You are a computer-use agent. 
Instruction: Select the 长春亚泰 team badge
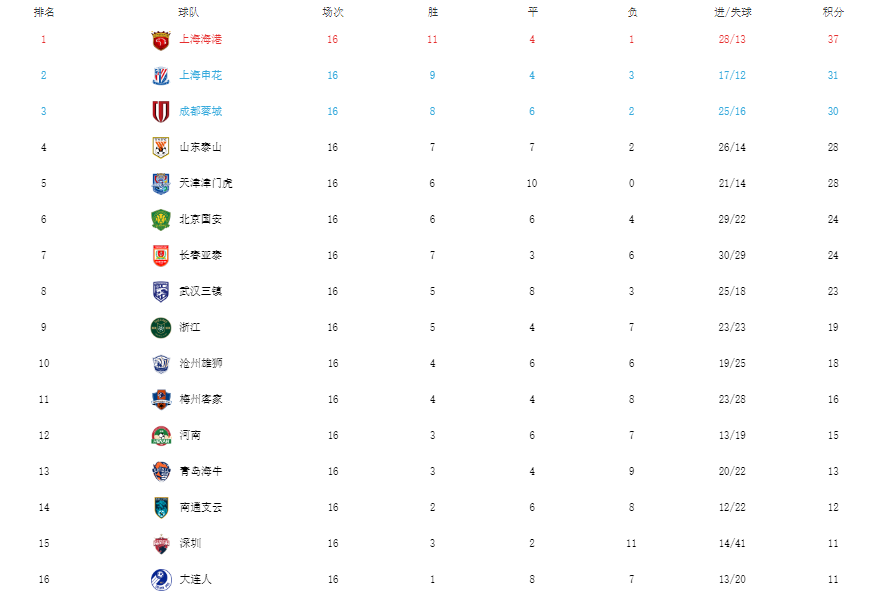(x=160, y=256)
